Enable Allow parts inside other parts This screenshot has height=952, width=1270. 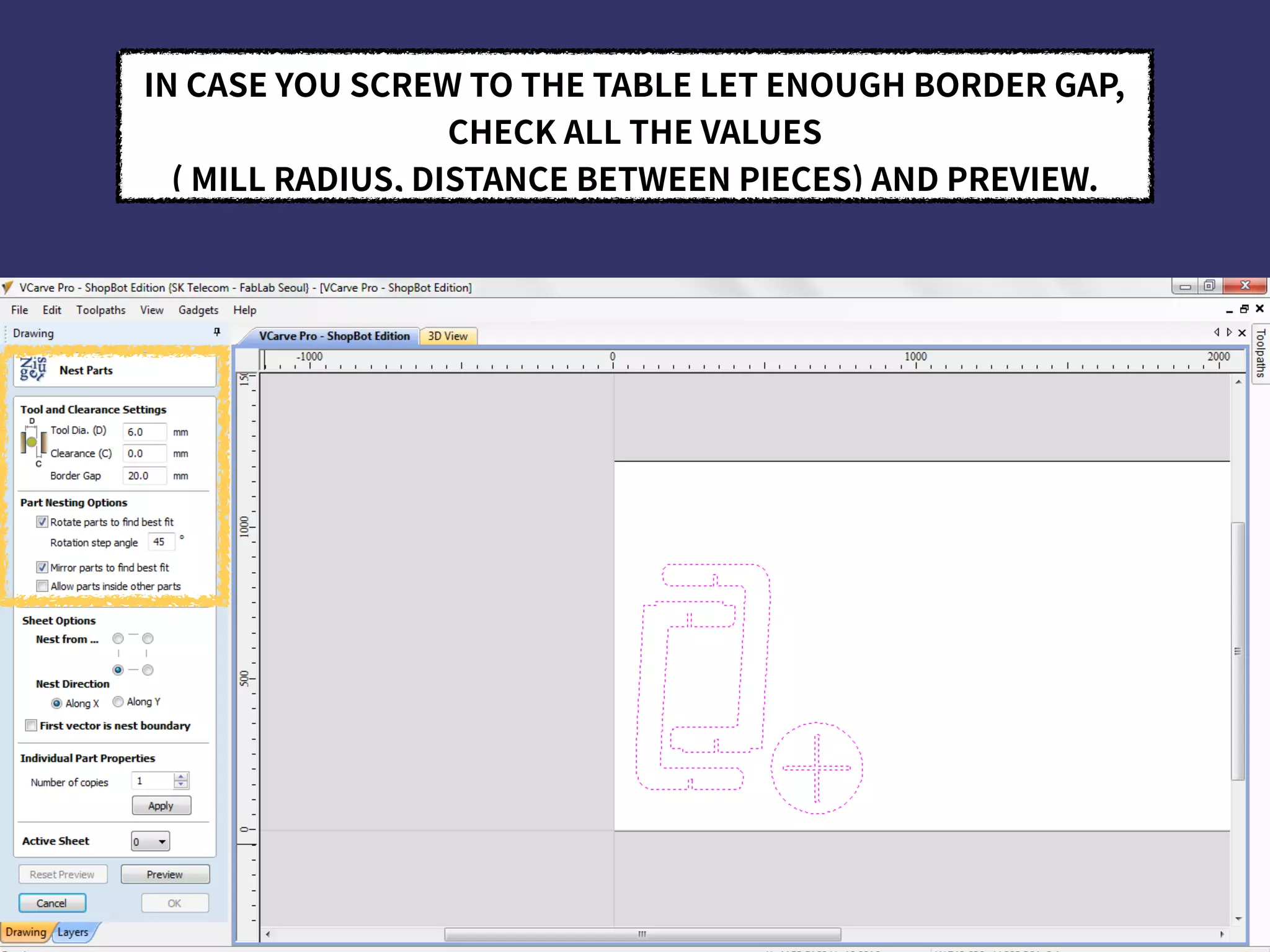pos(42,586)
